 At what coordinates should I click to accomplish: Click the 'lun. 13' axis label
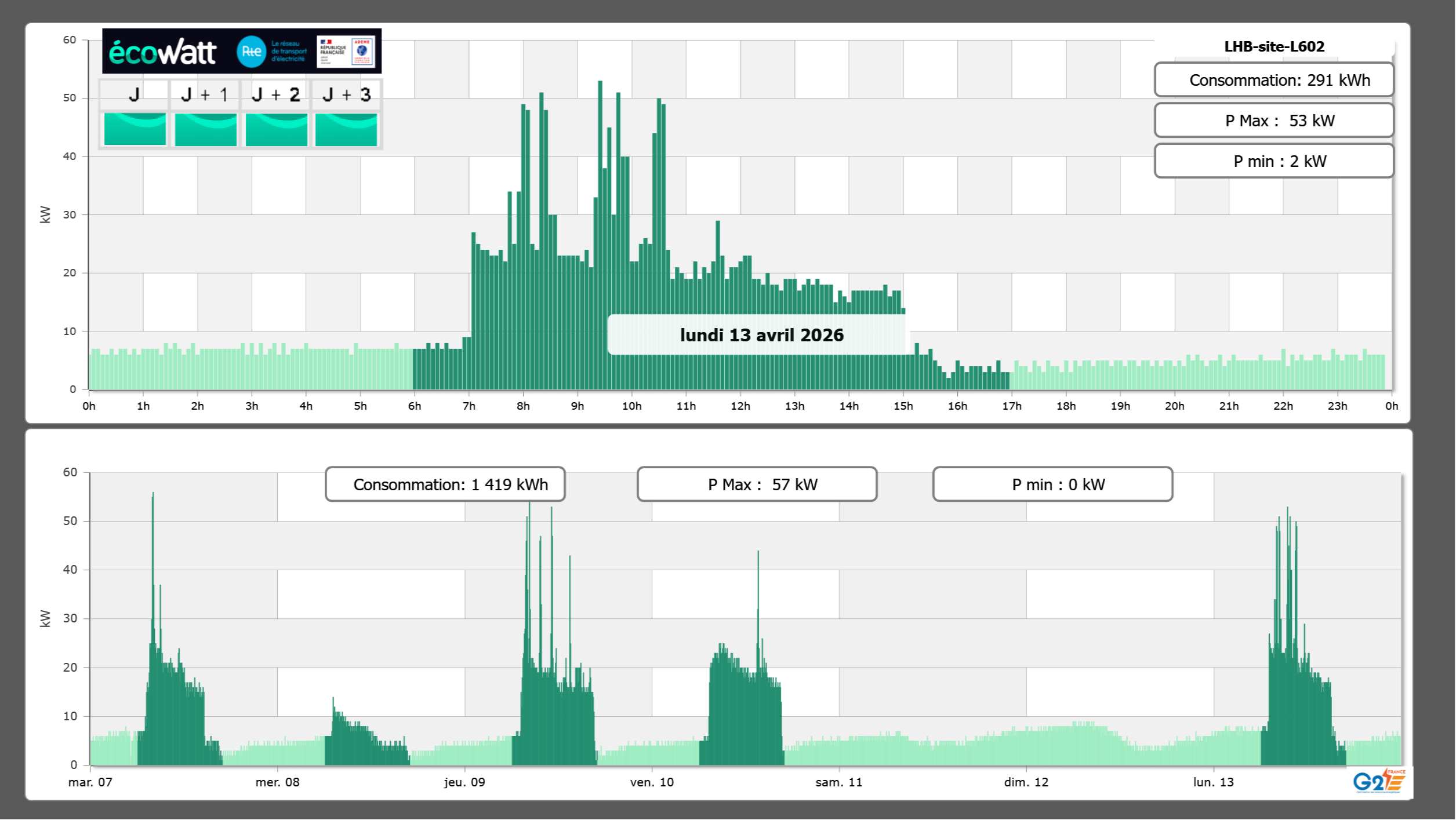tap(1213, 782)
